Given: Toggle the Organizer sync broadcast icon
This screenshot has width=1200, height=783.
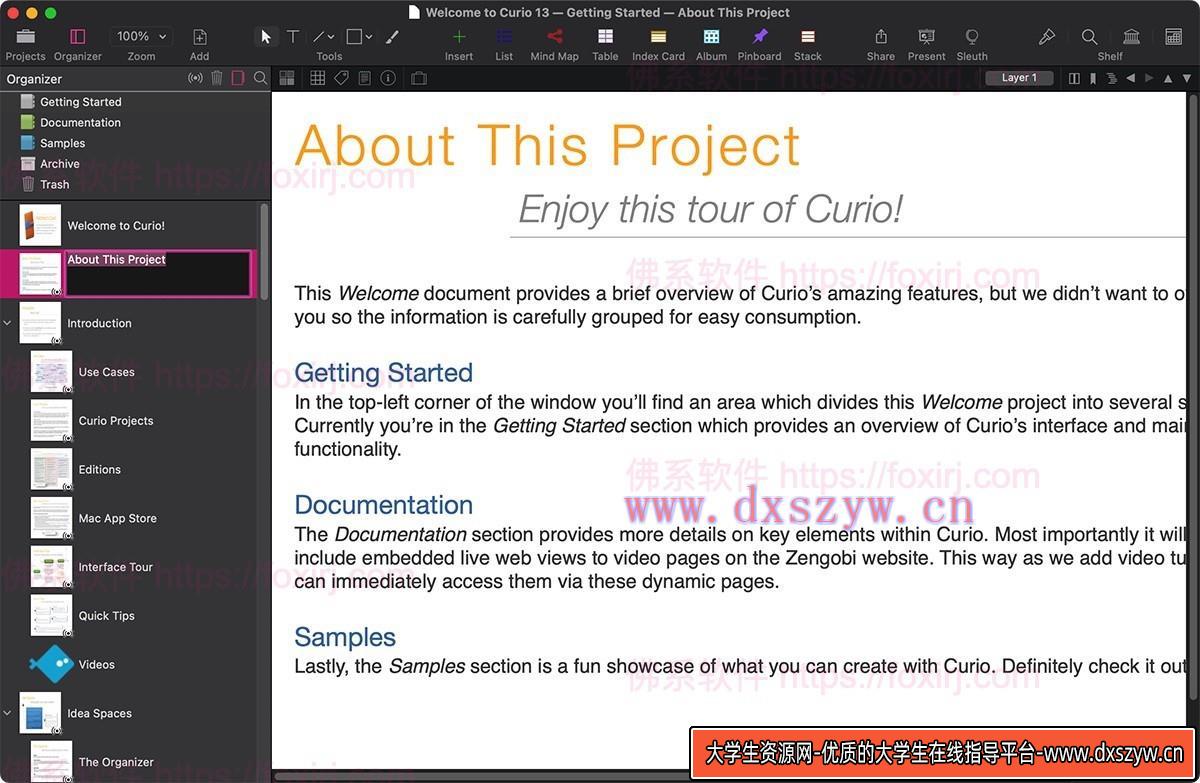Looking at the screenshot, I should point(196,78).
